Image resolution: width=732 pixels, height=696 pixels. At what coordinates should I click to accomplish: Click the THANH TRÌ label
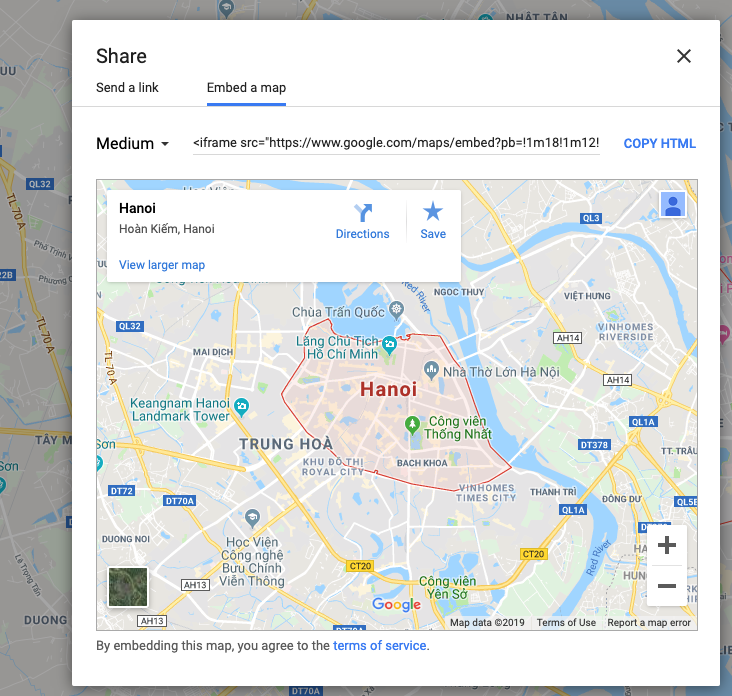point(553,492)
